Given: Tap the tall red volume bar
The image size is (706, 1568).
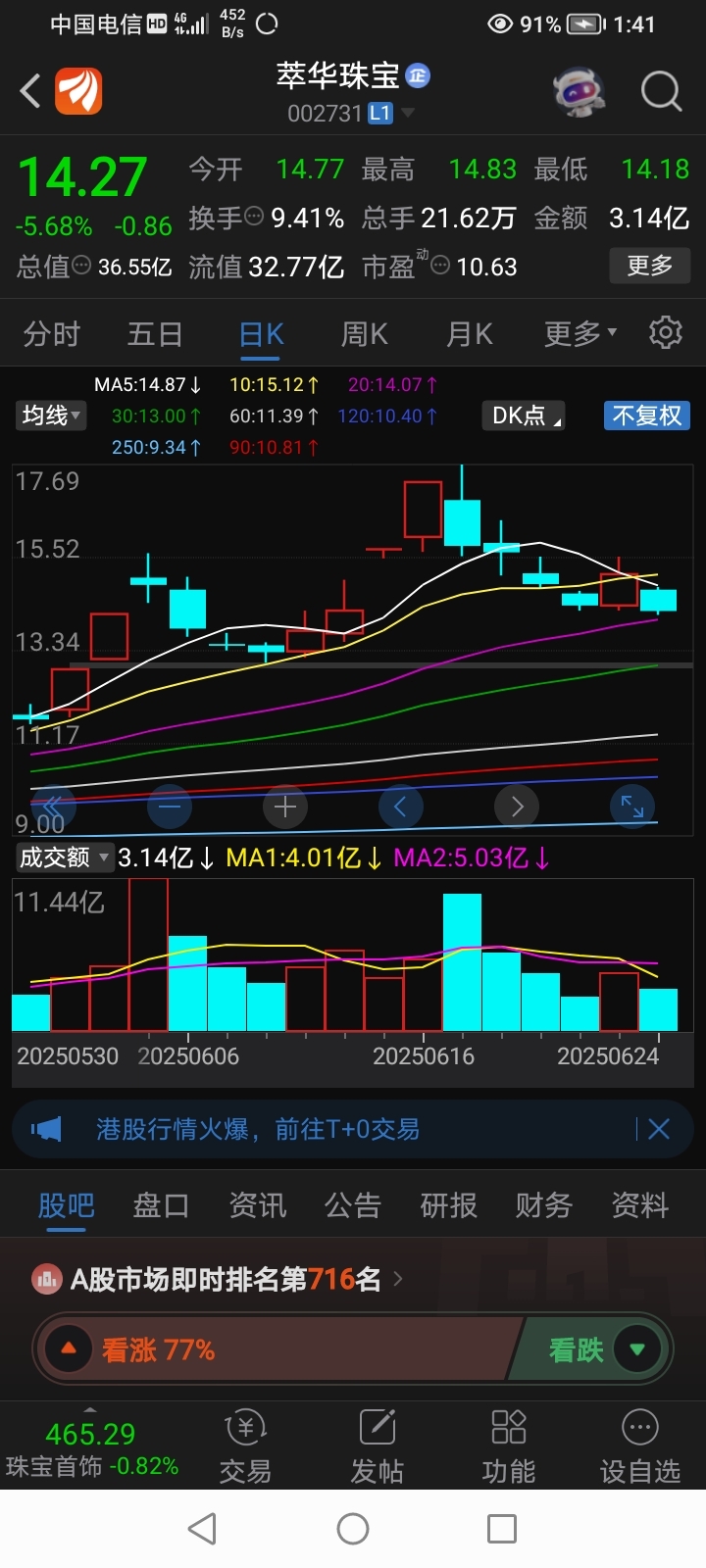Looking at the screenshot, I should coord(148,955).
